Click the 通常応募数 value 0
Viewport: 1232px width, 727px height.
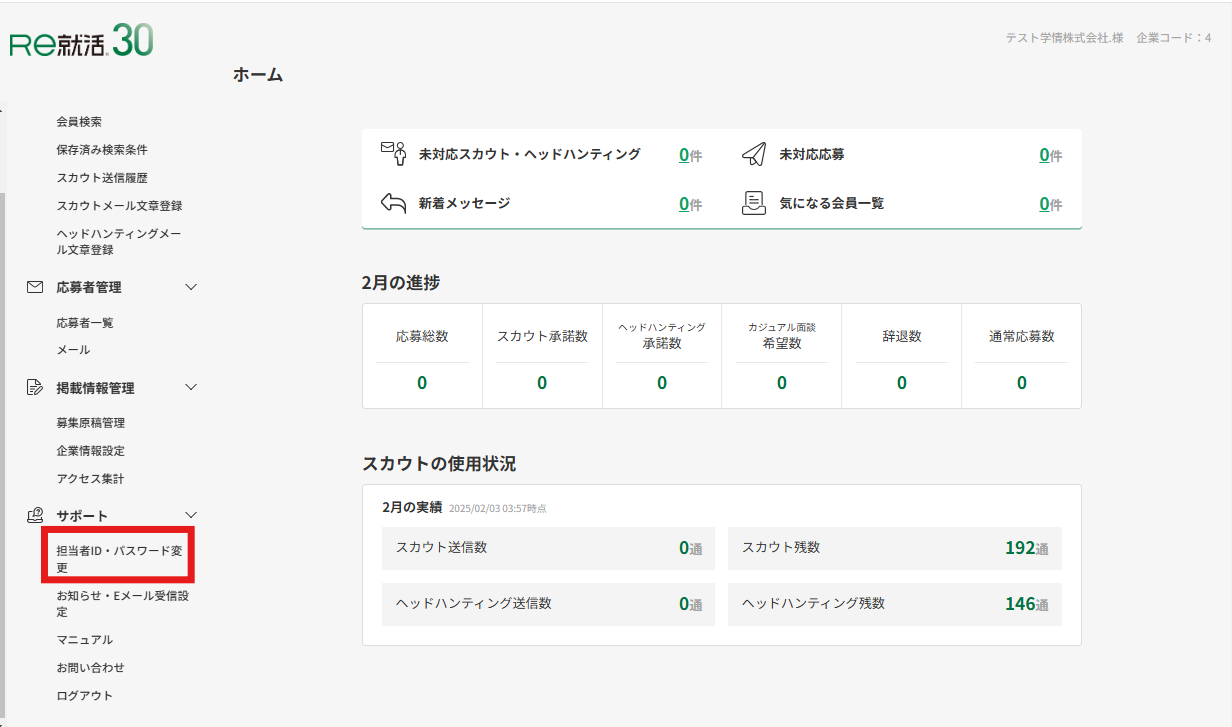1022,383
